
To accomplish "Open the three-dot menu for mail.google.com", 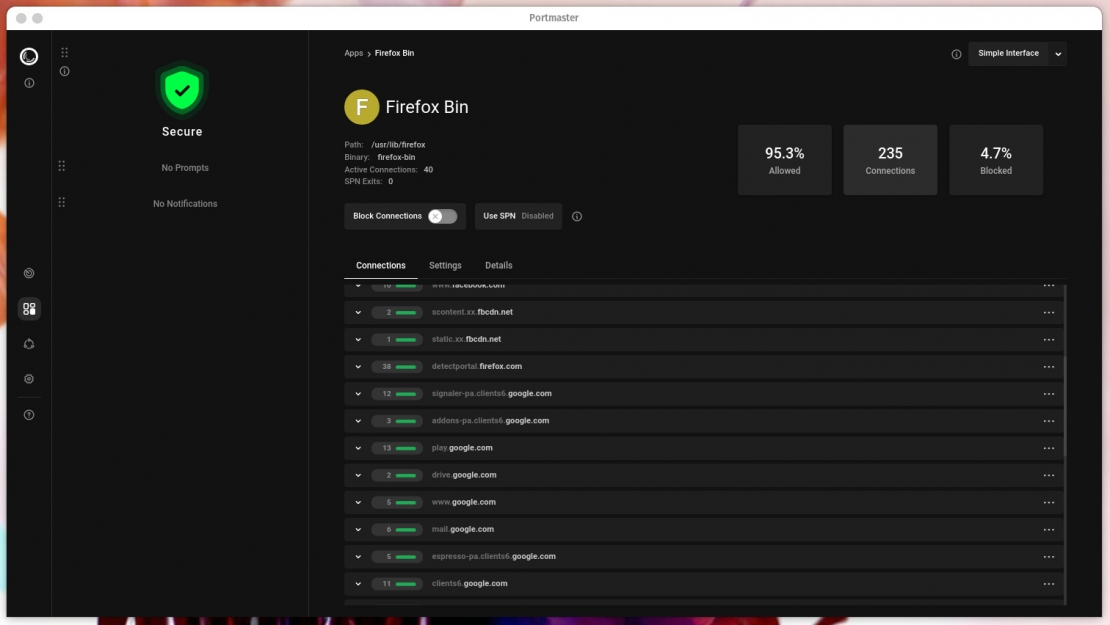I will point(1048,529).
